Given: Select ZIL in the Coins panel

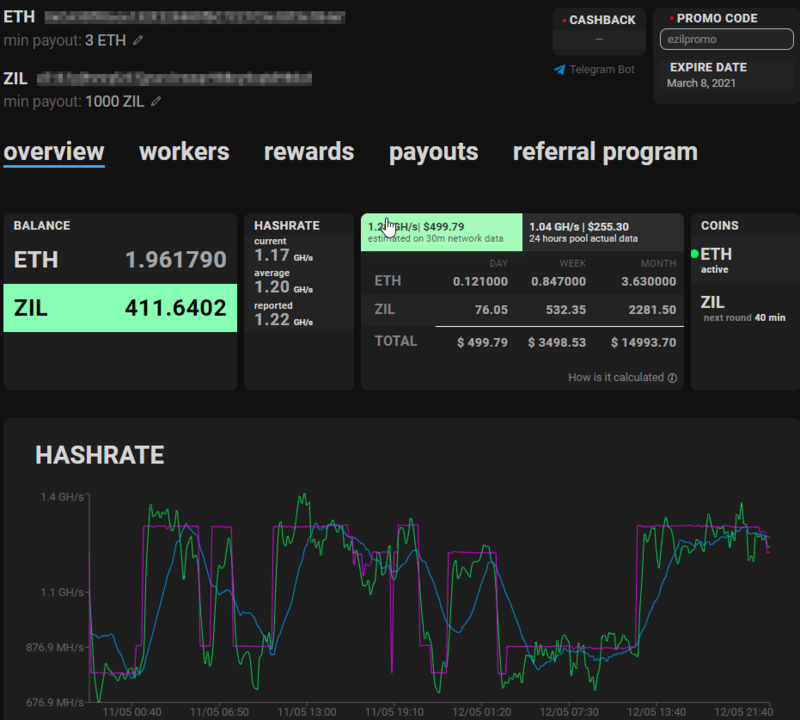Looking at the screenshot, I should point(712,302).
